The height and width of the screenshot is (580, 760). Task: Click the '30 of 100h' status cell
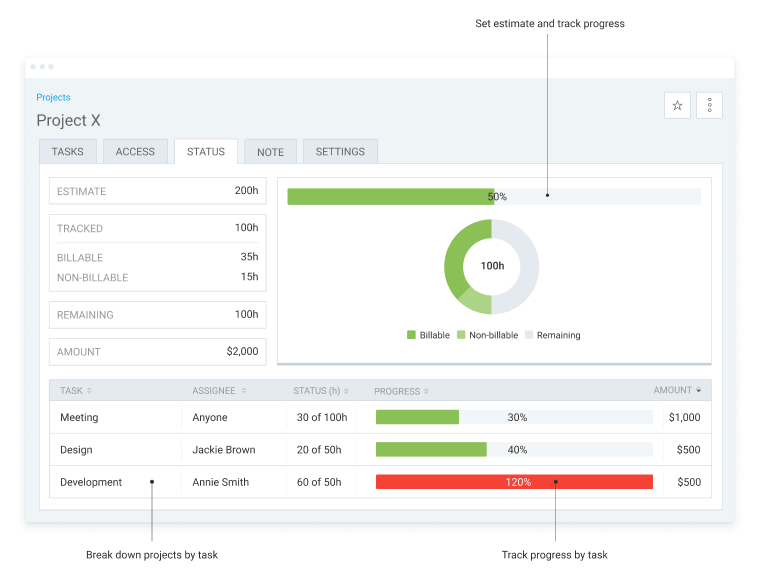(x=322, y=417)
